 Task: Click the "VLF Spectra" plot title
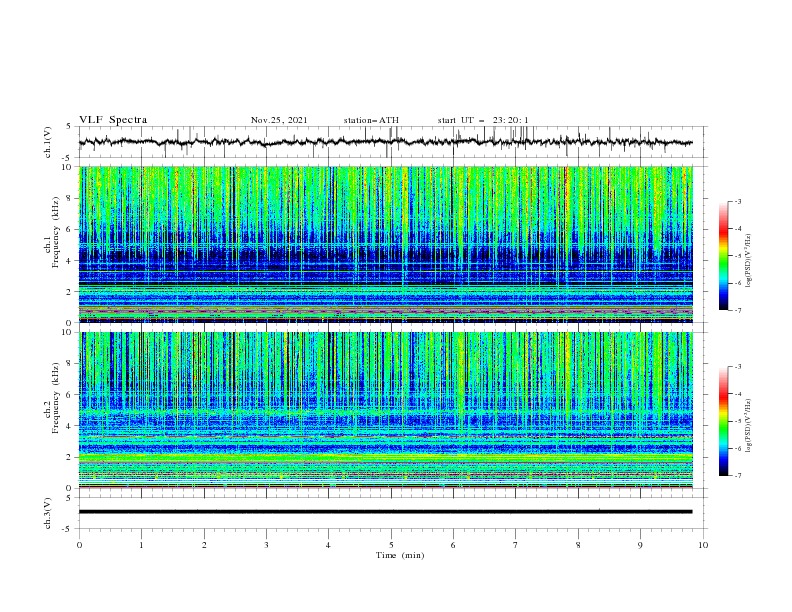click(113, 120)
